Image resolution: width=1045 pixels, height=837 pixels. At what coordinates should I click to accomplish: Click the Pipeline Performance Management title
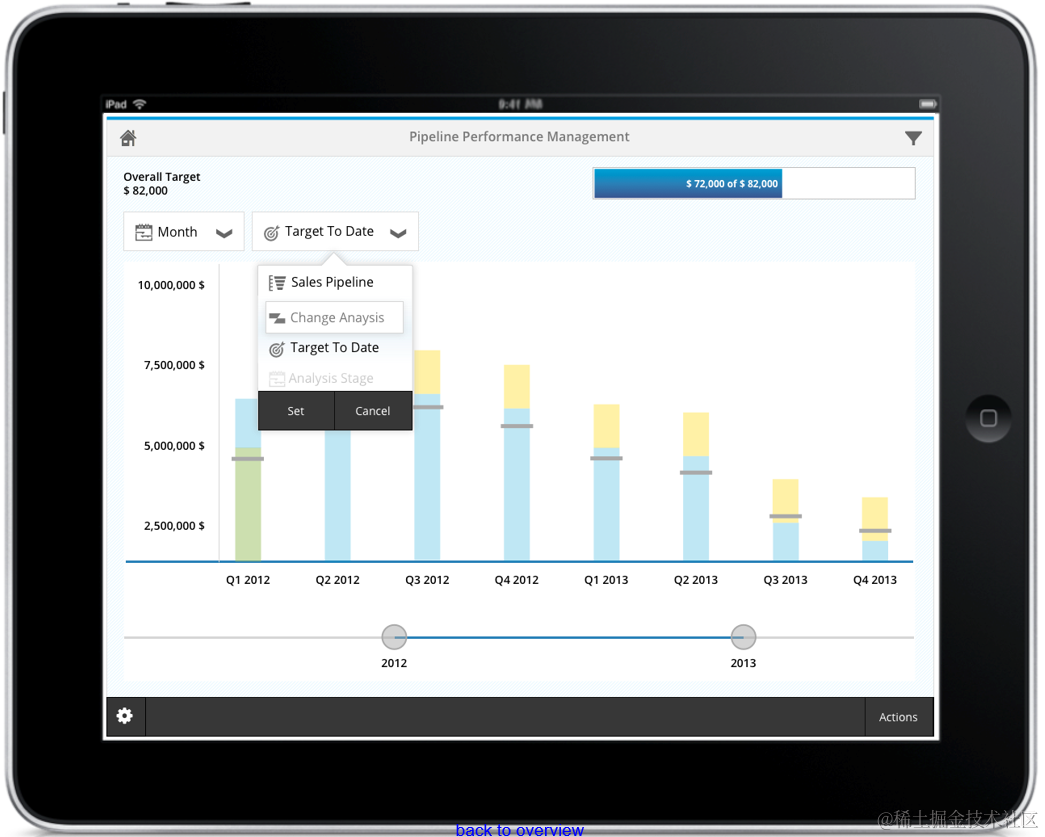[x=519, y=137]
